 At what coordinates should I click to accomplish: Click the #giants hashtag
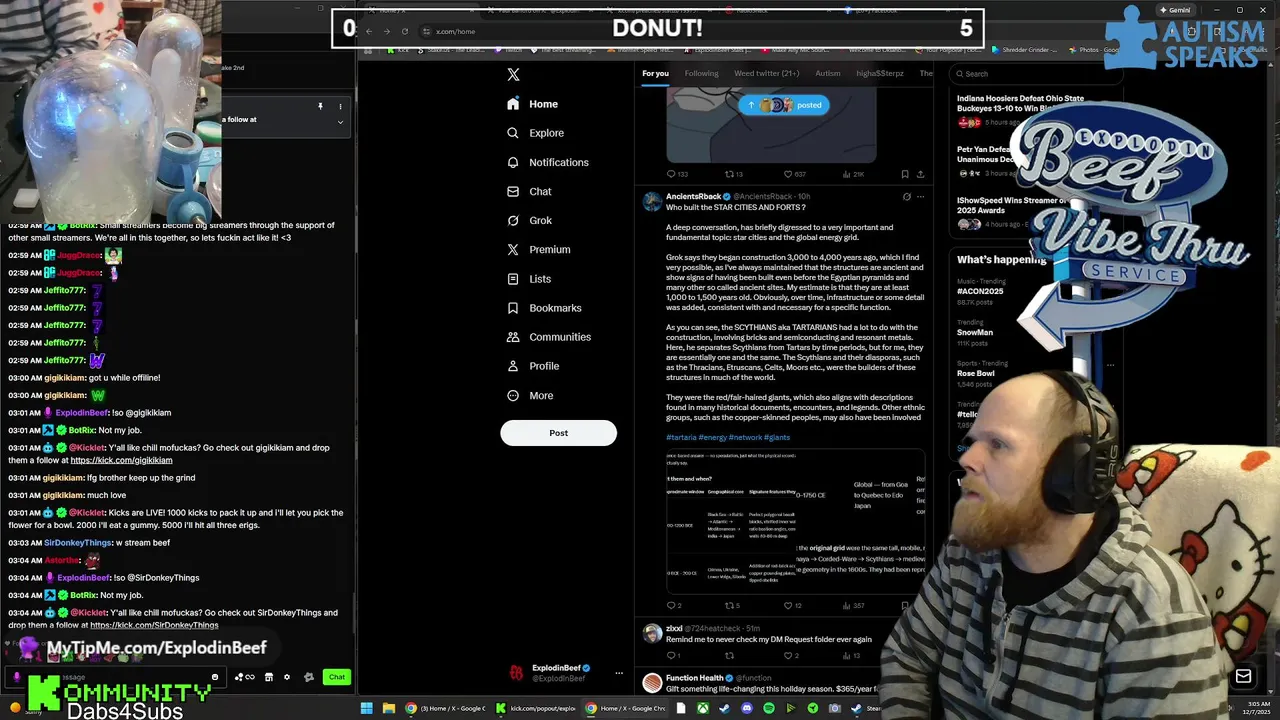pos(777,437)
